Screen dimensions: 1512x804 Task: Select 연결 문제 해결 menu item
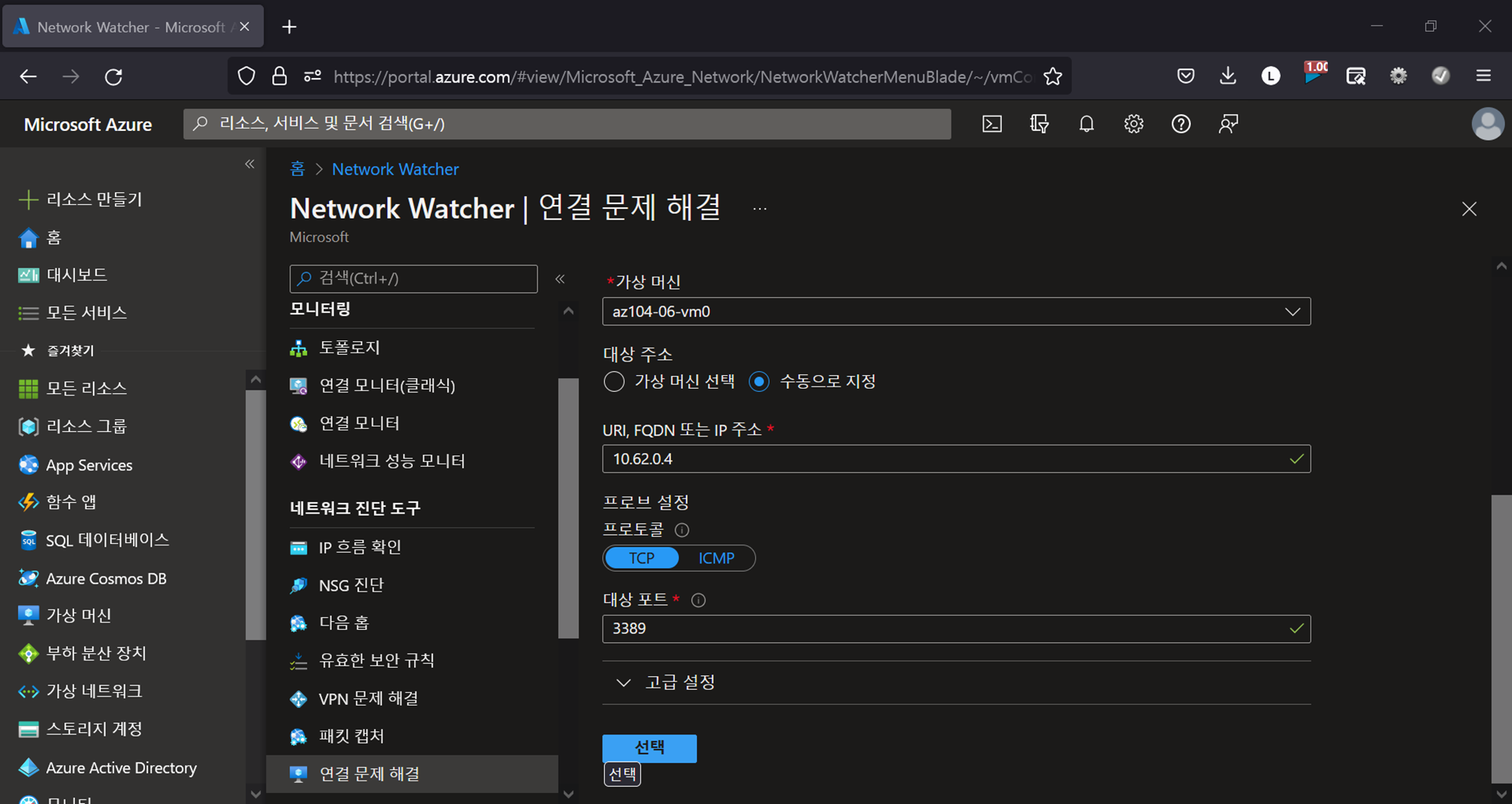tap(412, 774)
